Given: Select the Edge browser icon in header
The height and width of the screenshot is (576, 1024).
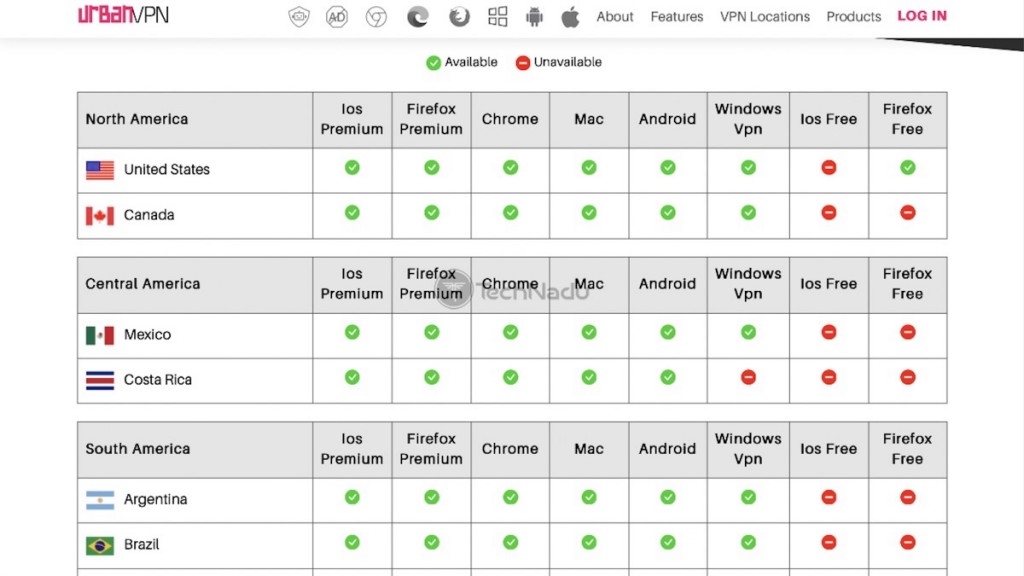Looking at the screenshot, I should [418, 16].
